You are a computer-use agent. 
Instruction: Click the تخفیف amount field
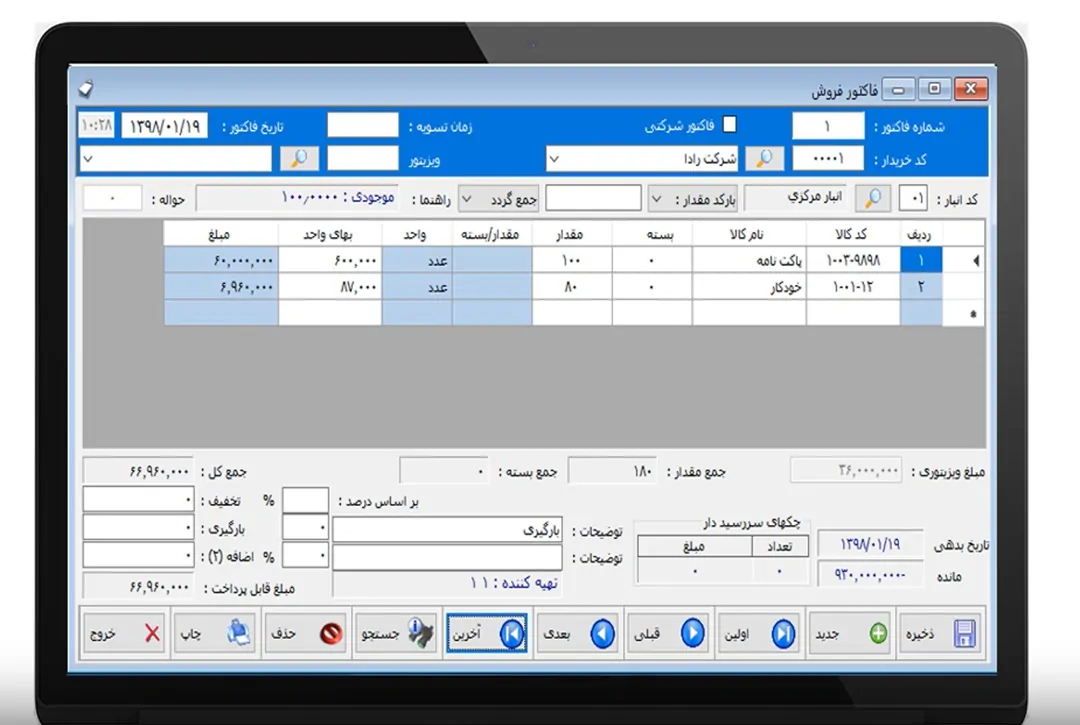(138, 500)
